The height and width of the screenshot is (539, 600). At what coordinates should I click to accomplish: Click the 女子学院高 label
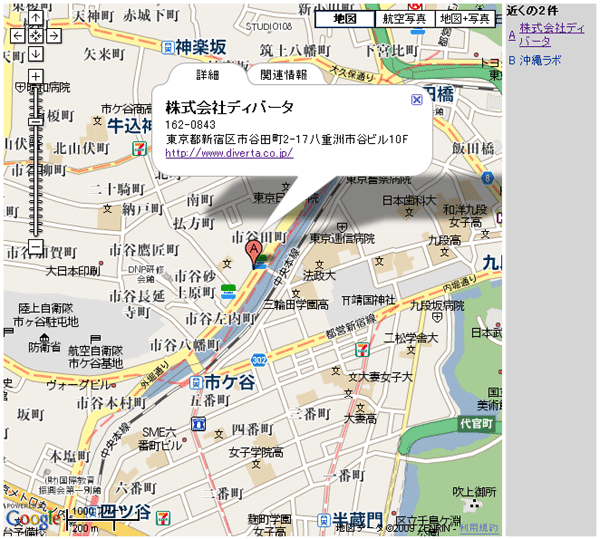256,453
